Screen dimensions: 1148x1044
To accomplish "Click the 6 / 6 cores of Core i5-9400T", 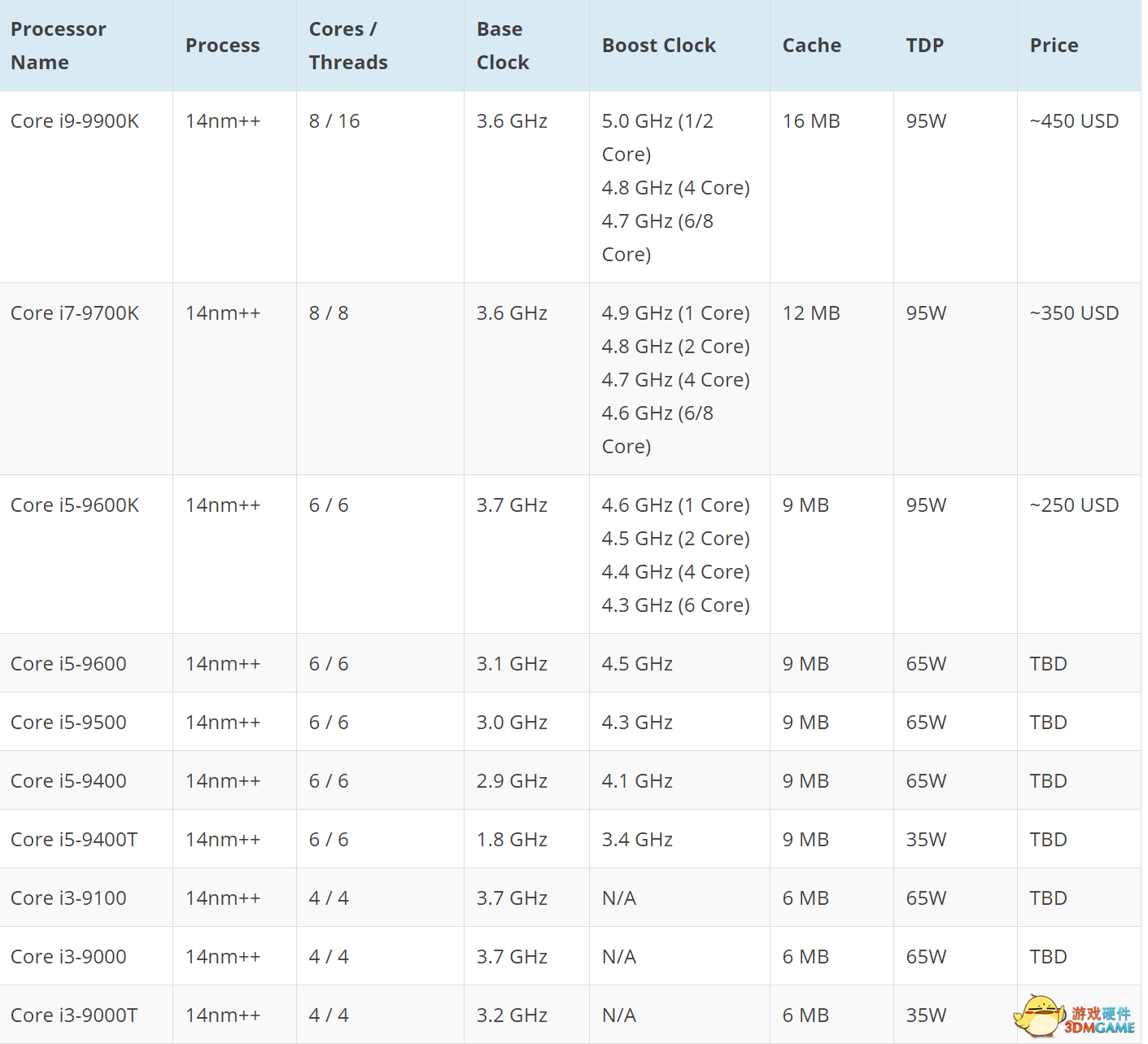I will point(329,840).
